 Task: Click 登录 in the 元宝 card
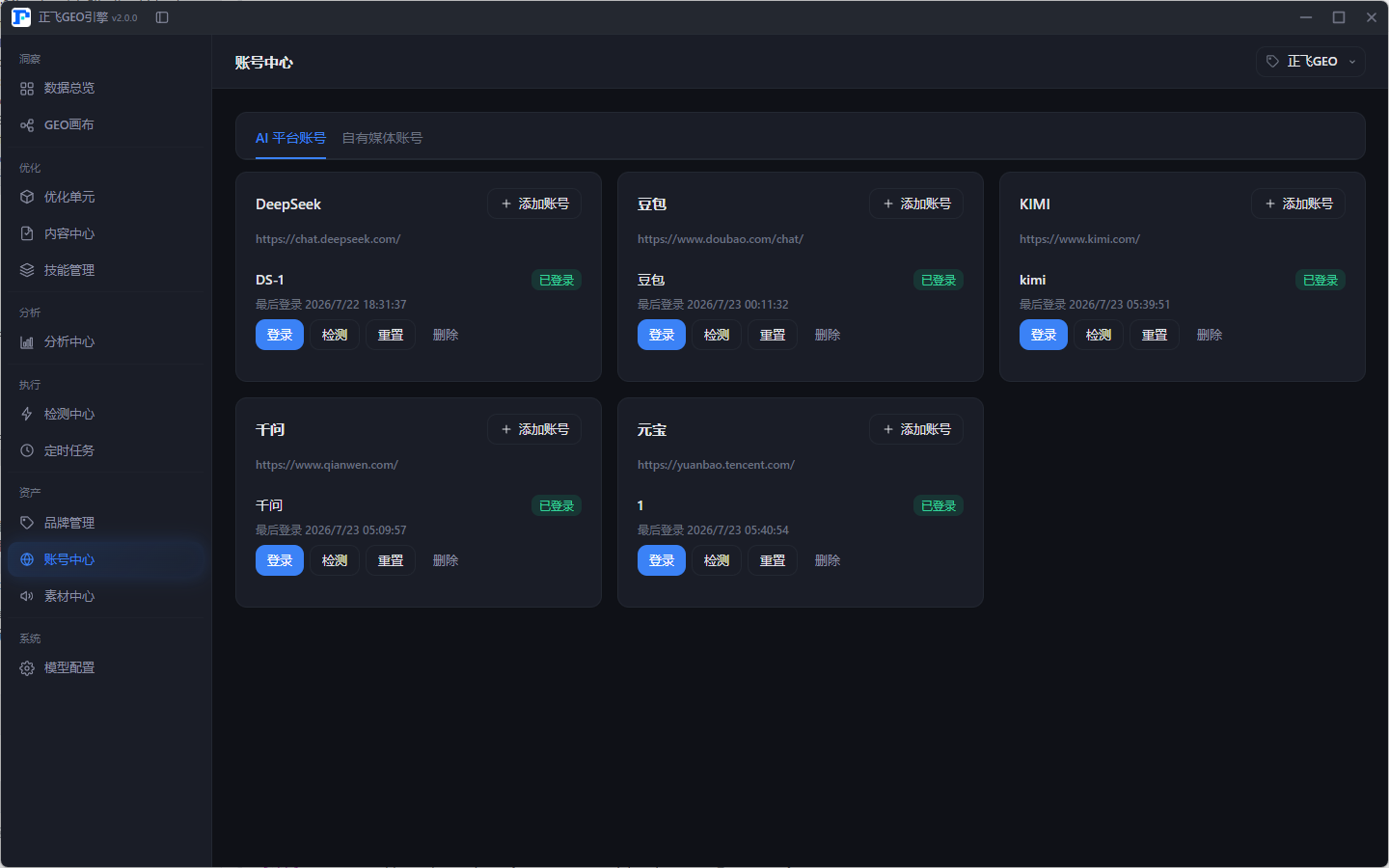[662, 560]
